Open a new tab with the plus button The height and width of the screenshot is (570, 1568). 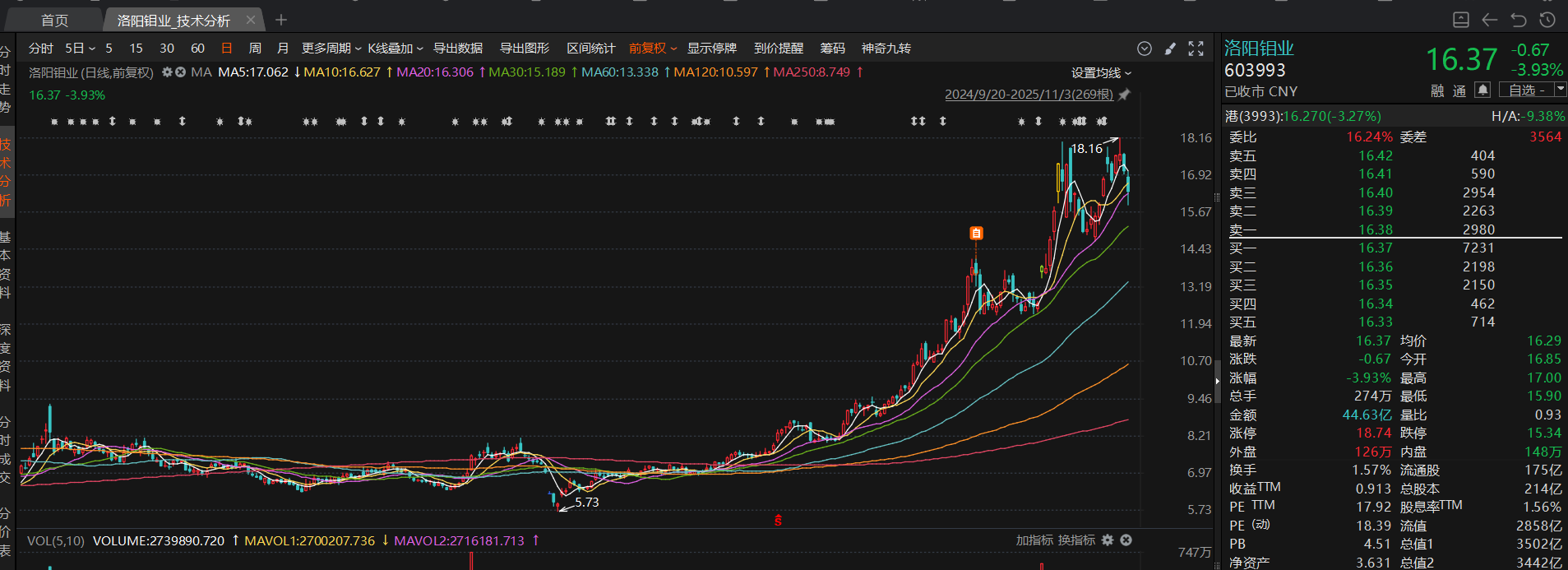click(281, 20)
